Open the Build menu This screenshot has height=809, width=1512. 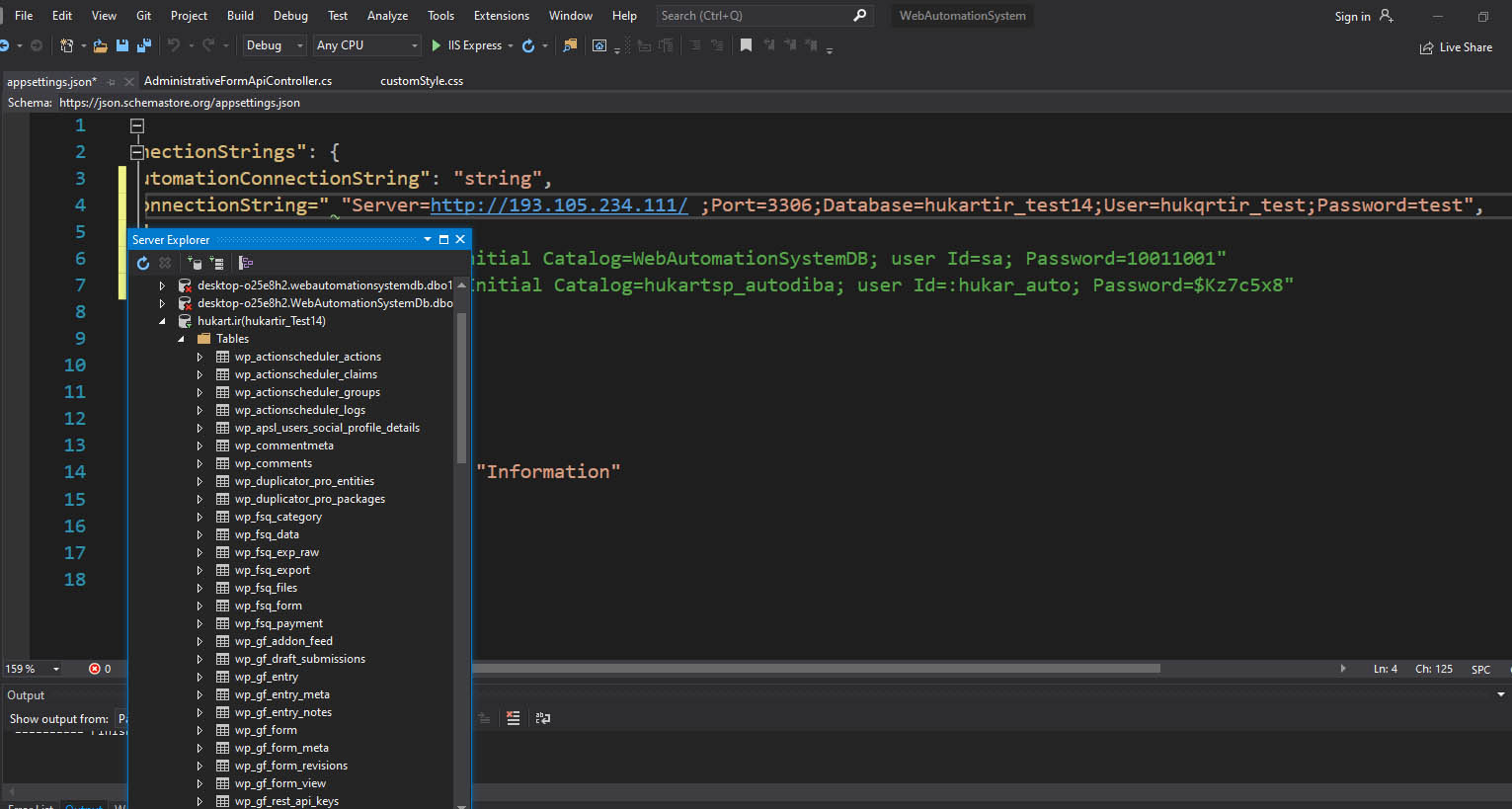pyautogui.click(x=240, y=16)
